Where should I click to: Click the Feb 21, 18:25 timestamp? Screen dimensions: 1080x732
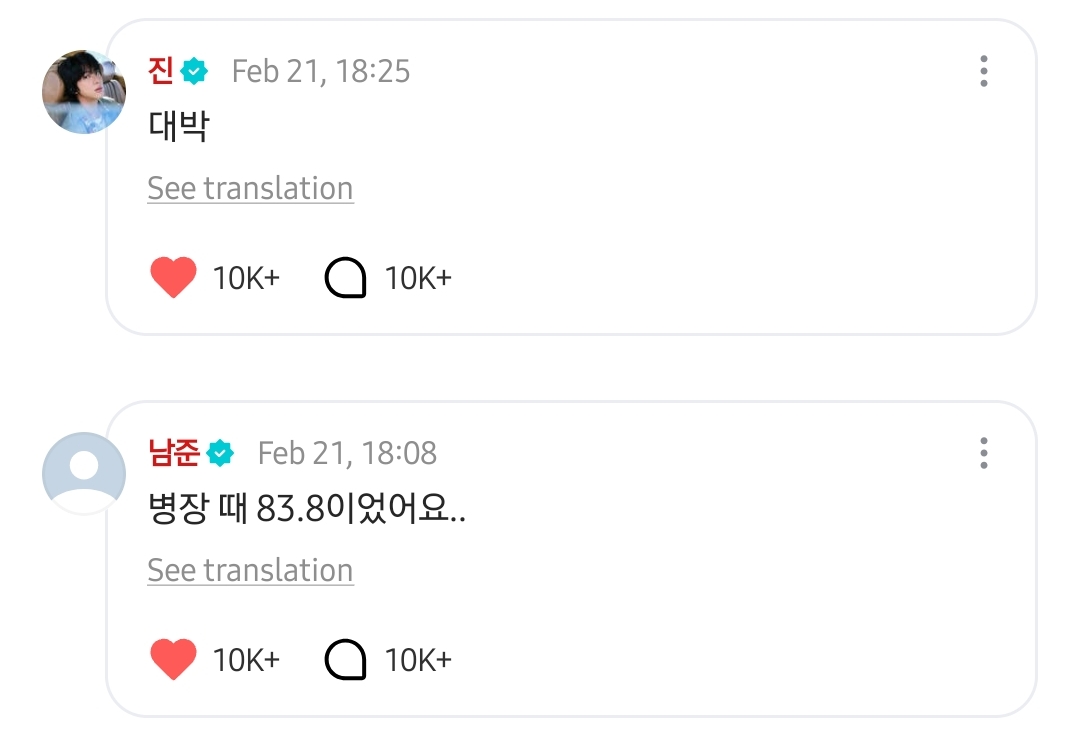pyautogui.click(x=321, y=71)
